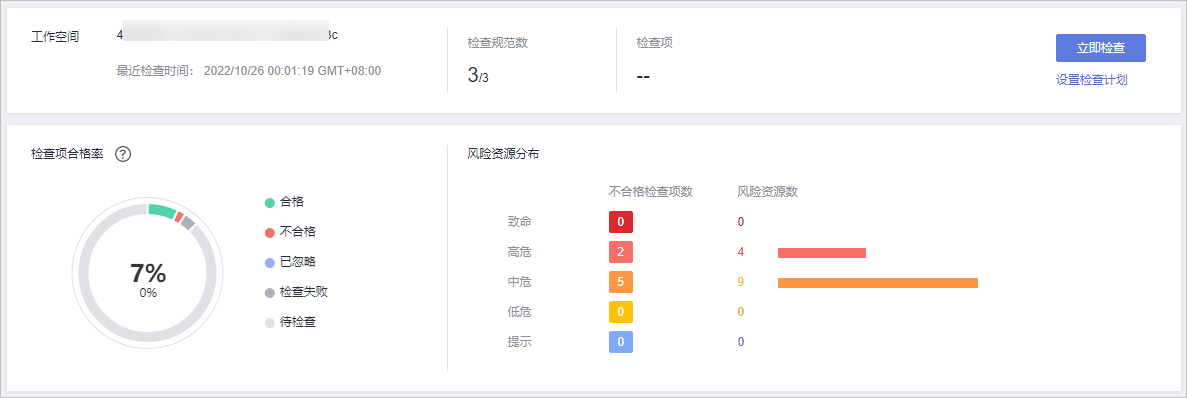Toggle the 检查失败 gray legend item
1187x398 pixels.
[296, 292]
